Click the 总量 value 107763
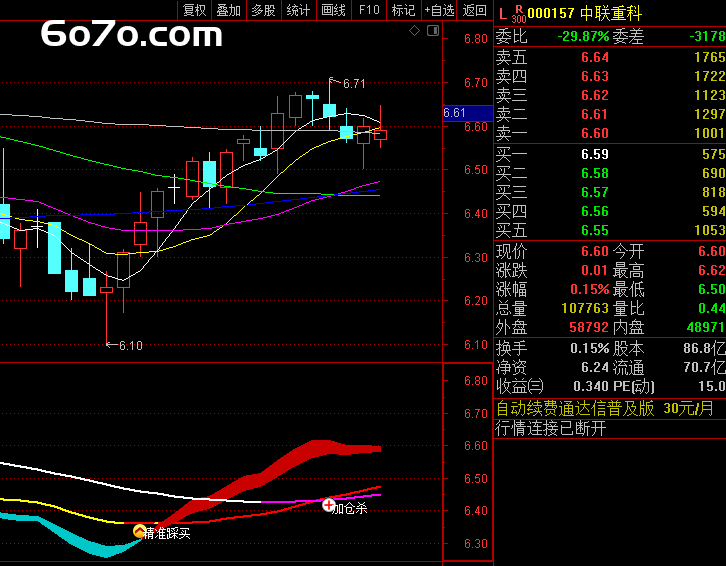This screenshot has width=726, height=566. (x=585, y=308)
